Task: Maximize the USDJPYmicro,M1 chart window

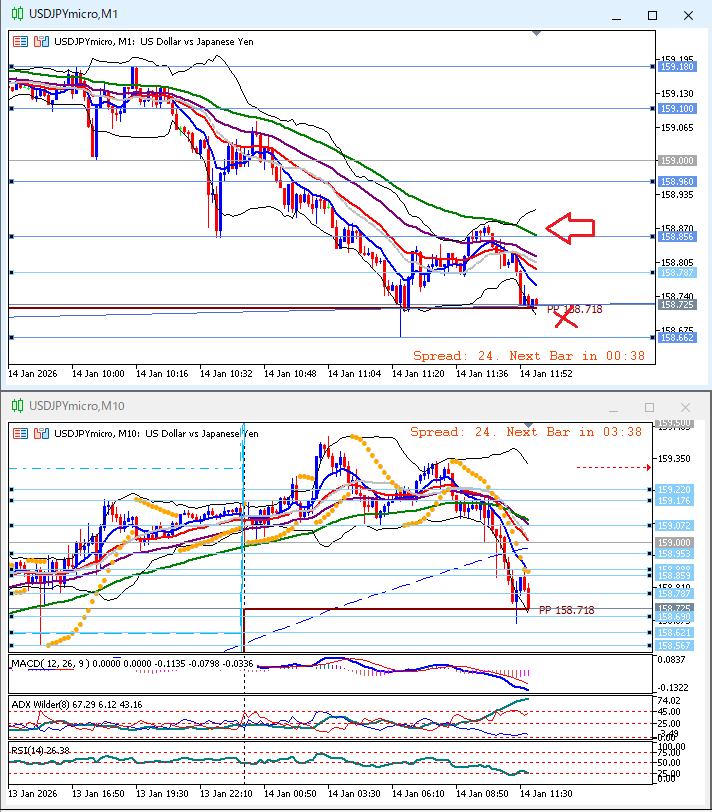Action: point(652,15)
